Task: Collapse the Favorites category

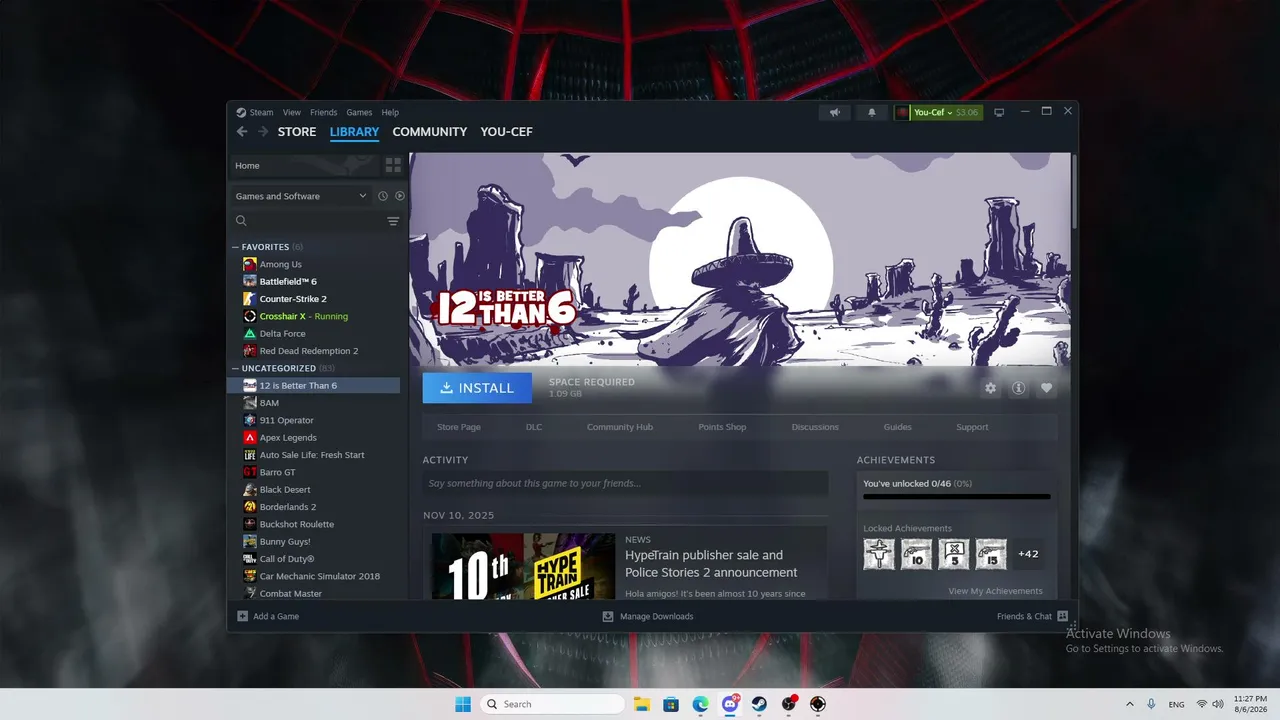Action: click(236, 247)
